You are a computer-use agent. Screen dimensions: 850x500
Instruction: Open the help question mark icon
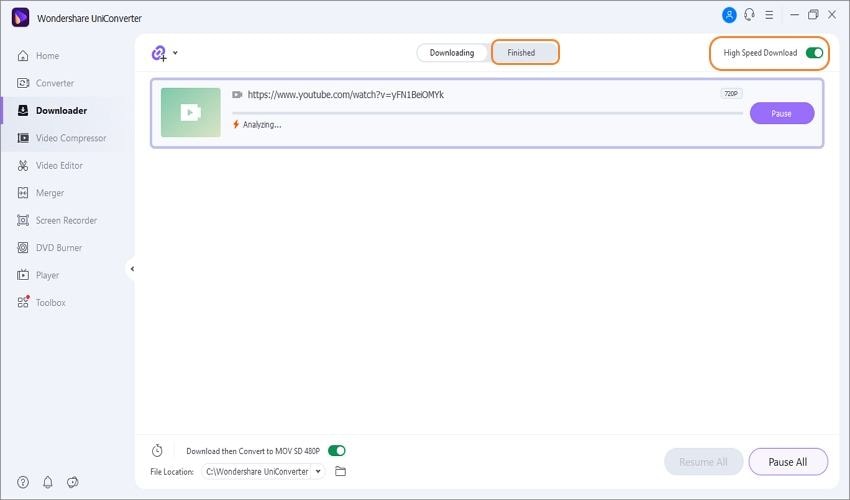click(x=23, y=482)
